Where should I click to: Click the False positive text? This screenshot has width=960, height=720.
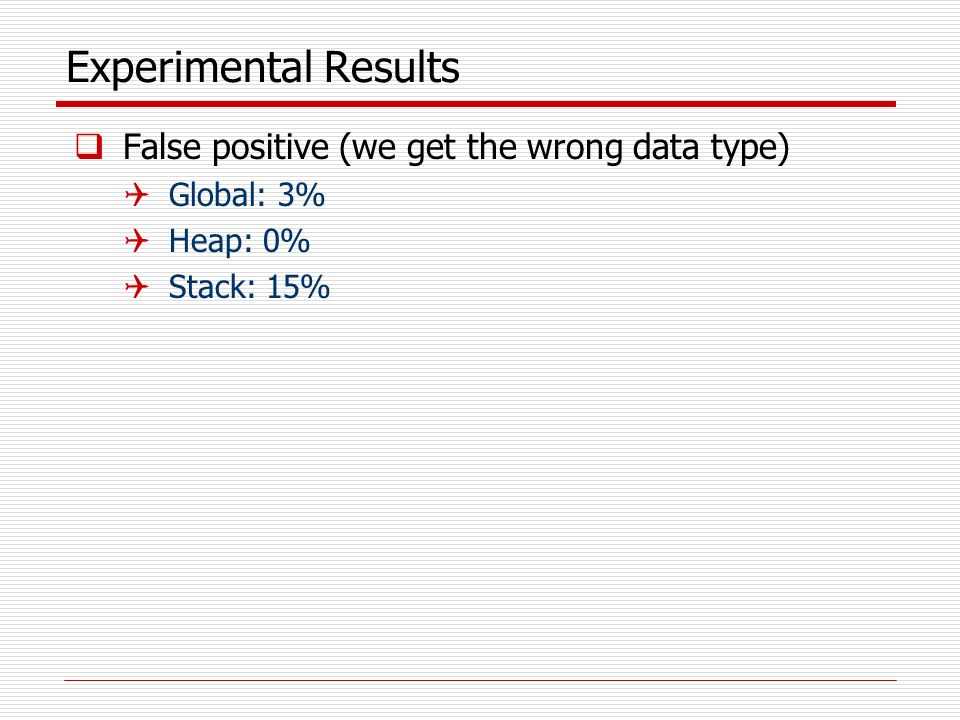[226, 148]
